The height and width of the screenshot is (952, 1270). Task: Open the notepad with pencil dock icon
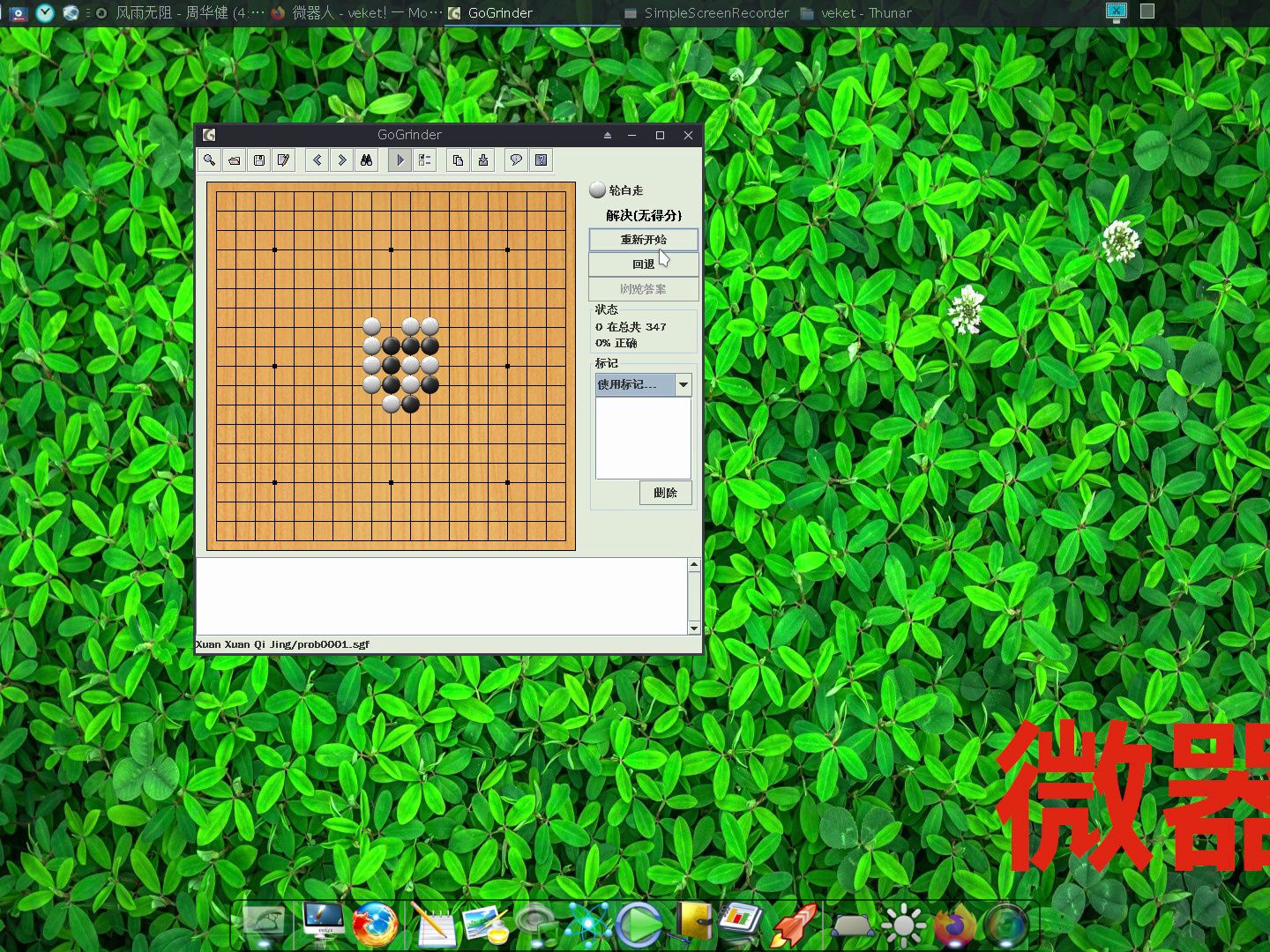pyautogui.click(x=433, y=926)
